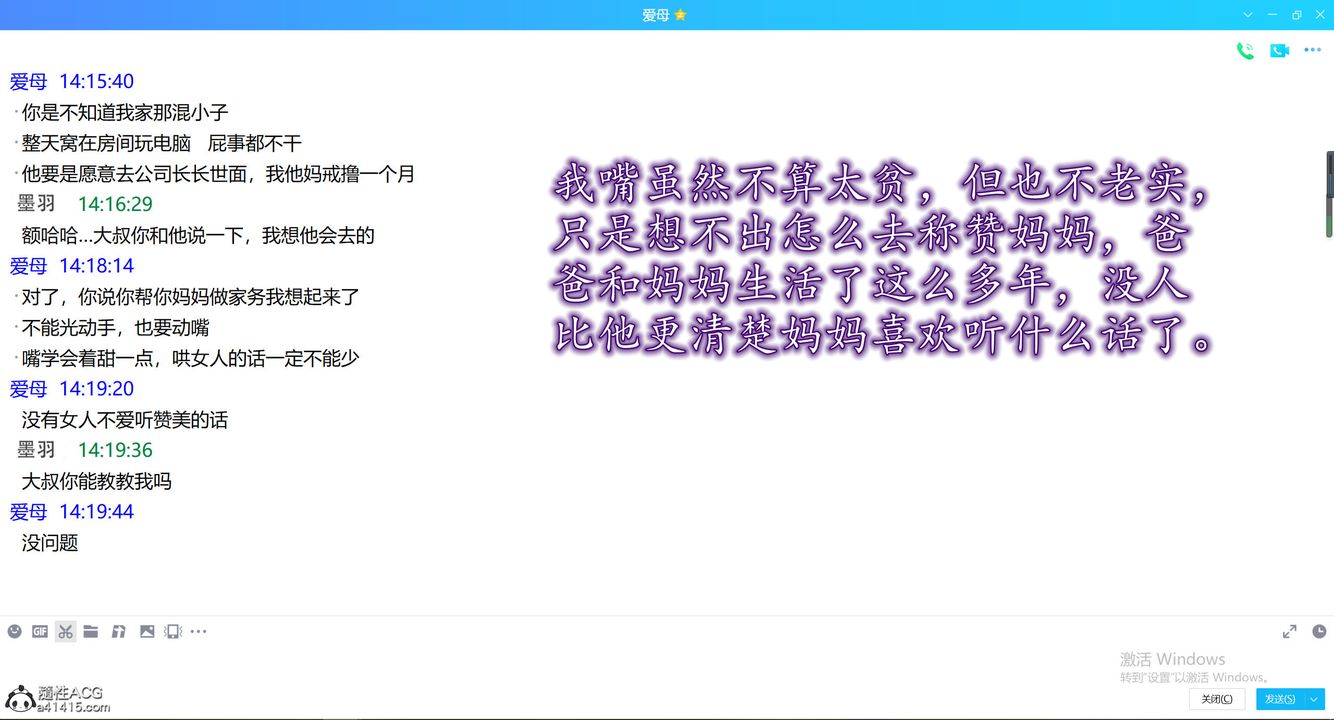This screenshot has height=720, width=1334.
Task: Click the folder icon to send file
Action: pyautogui.click(x=91, y=631)
